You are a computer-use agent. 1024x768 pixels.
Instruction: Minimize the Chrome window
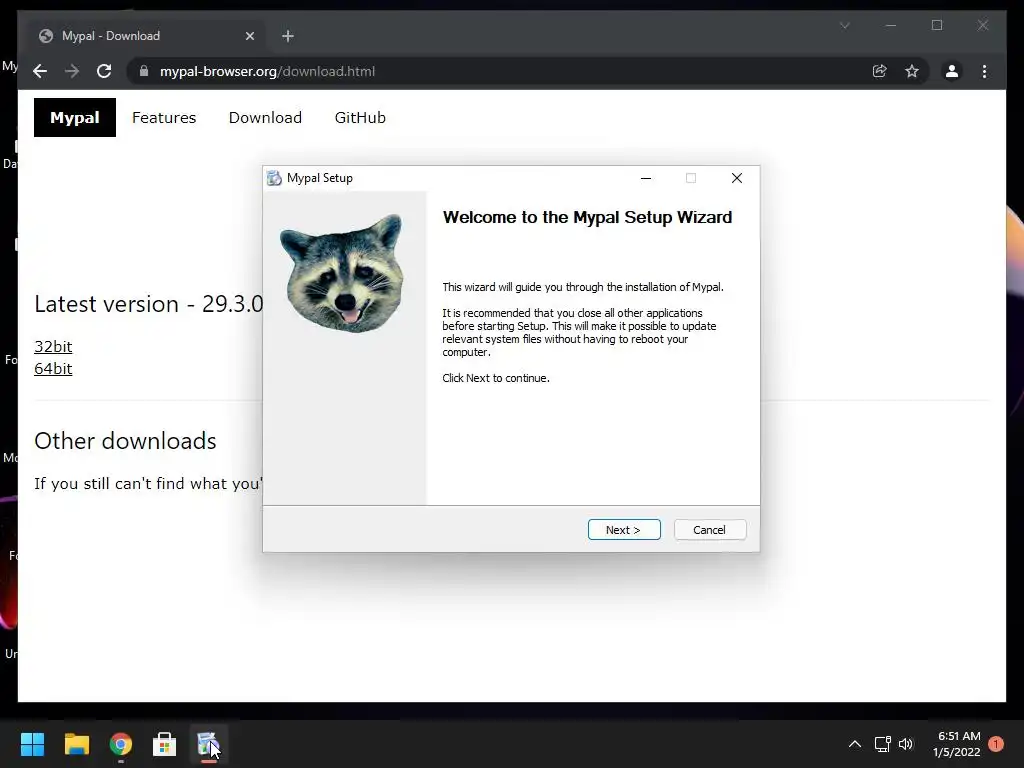[x=891, y=25]
